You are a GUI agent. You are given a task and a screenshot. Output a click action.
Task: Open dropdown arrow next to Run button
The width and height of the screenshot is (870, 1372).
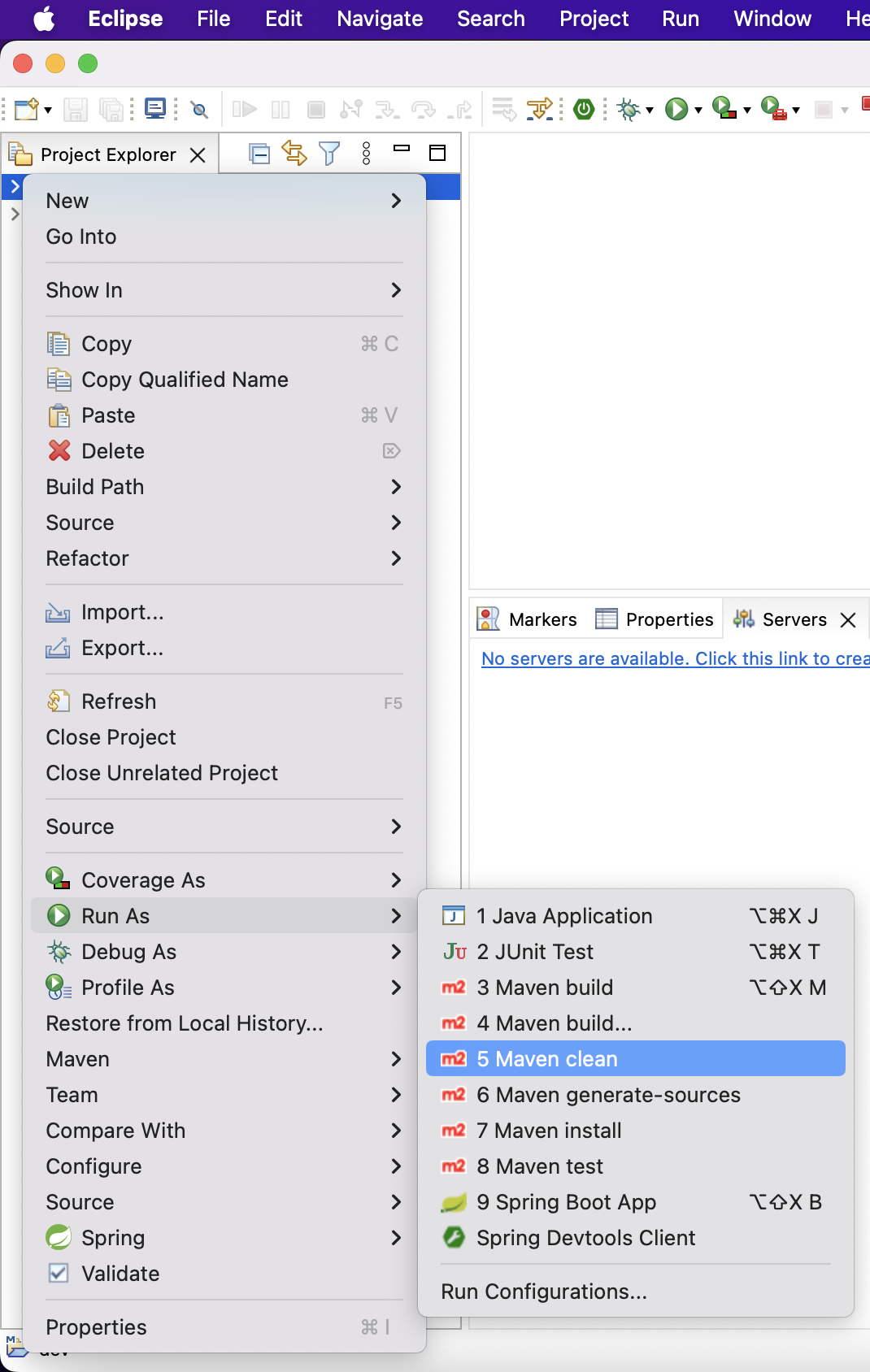pos(698,110)
